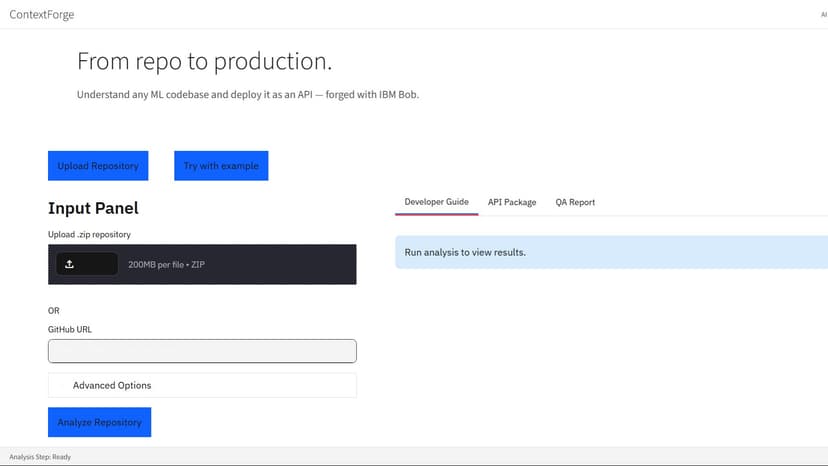The width and height of the screenshot is (828, 466).
Task: Click the Upload .zip repository label
Action: point(89,234)
